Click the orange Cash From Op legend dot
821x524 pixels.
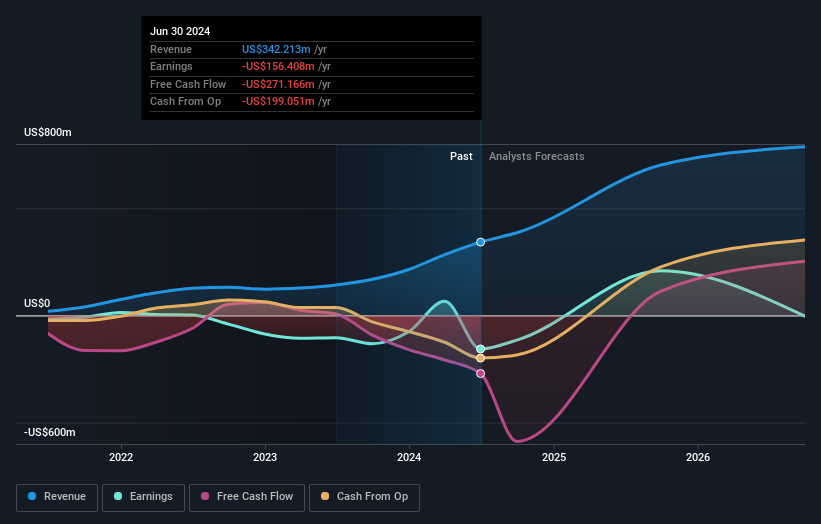[325, 496]
